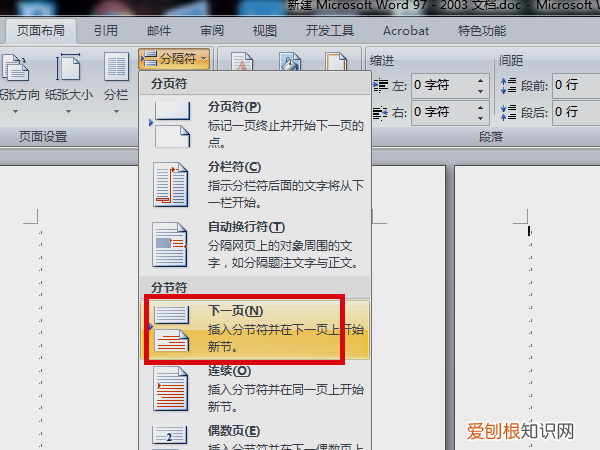Viewport: 600px width, 450px height.
Task: Click the 分页符 section header text
Action: point(169,83)
